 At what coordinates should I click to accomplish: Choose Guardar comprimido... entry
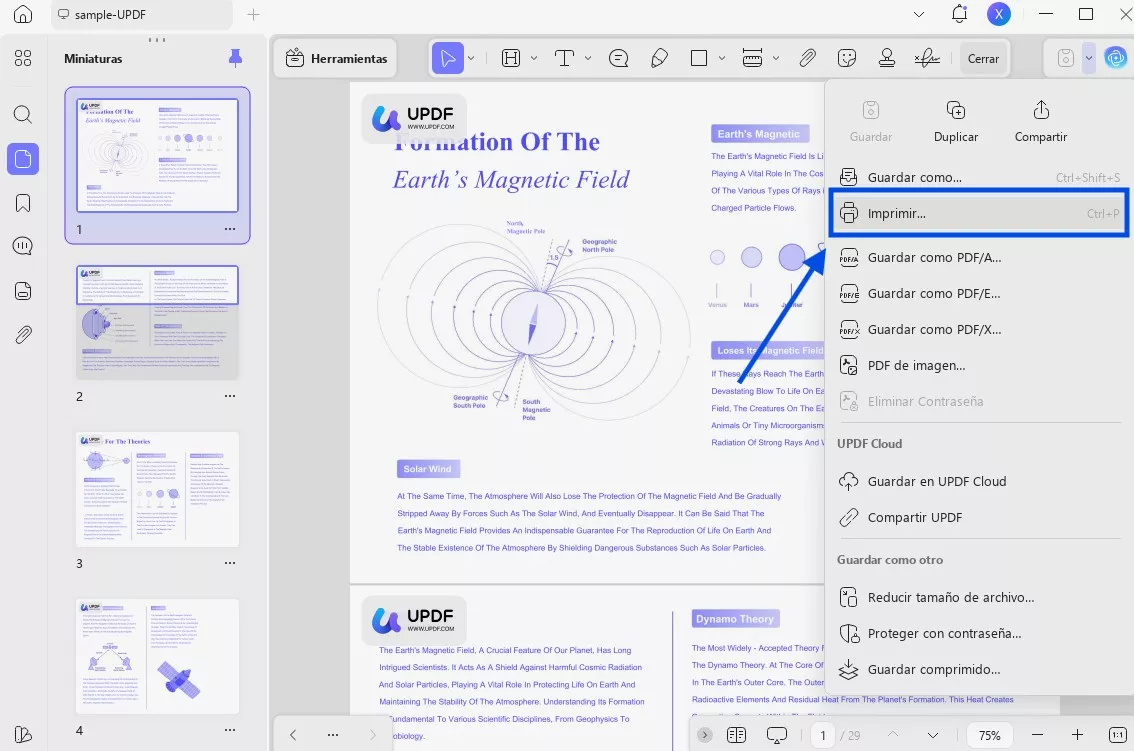979,669
